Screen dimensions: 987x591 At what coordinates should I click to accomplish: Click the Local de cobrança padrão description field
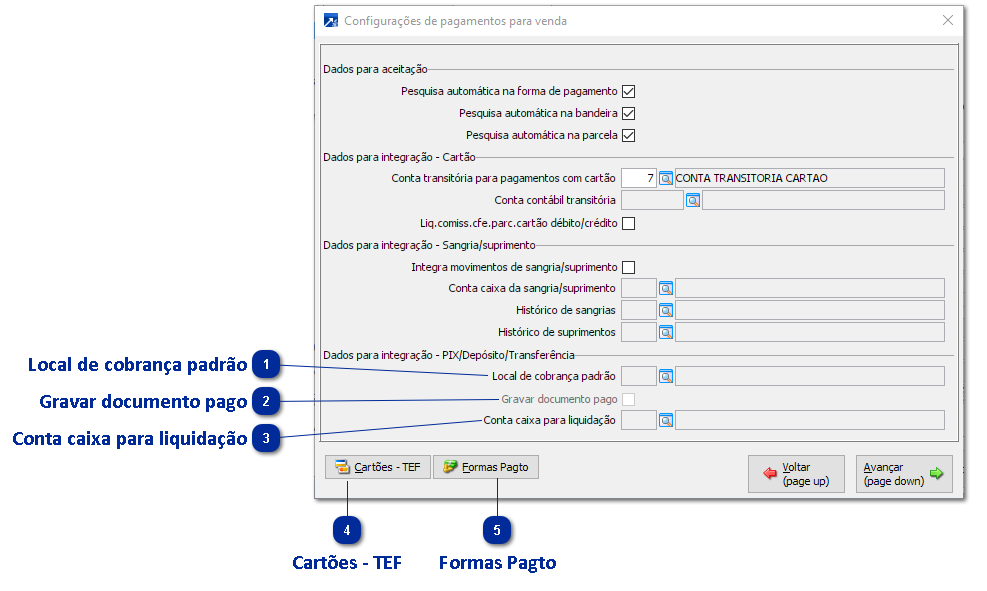click(x=809, y=377)
